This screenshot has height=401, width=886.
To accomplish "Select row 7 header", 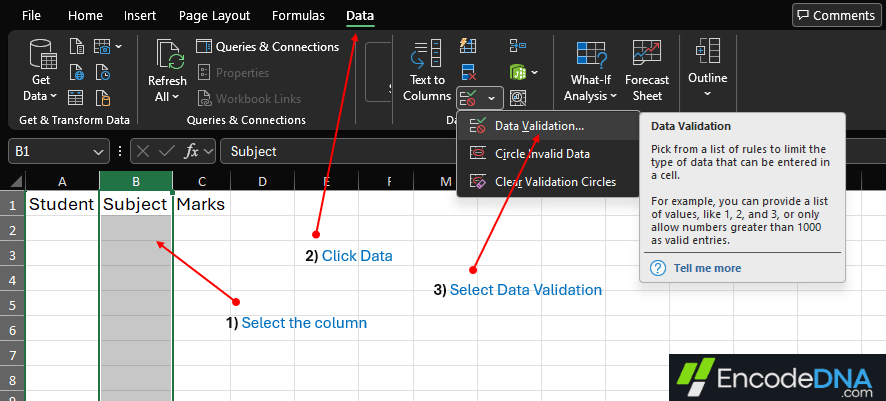I will click(12, 355).
